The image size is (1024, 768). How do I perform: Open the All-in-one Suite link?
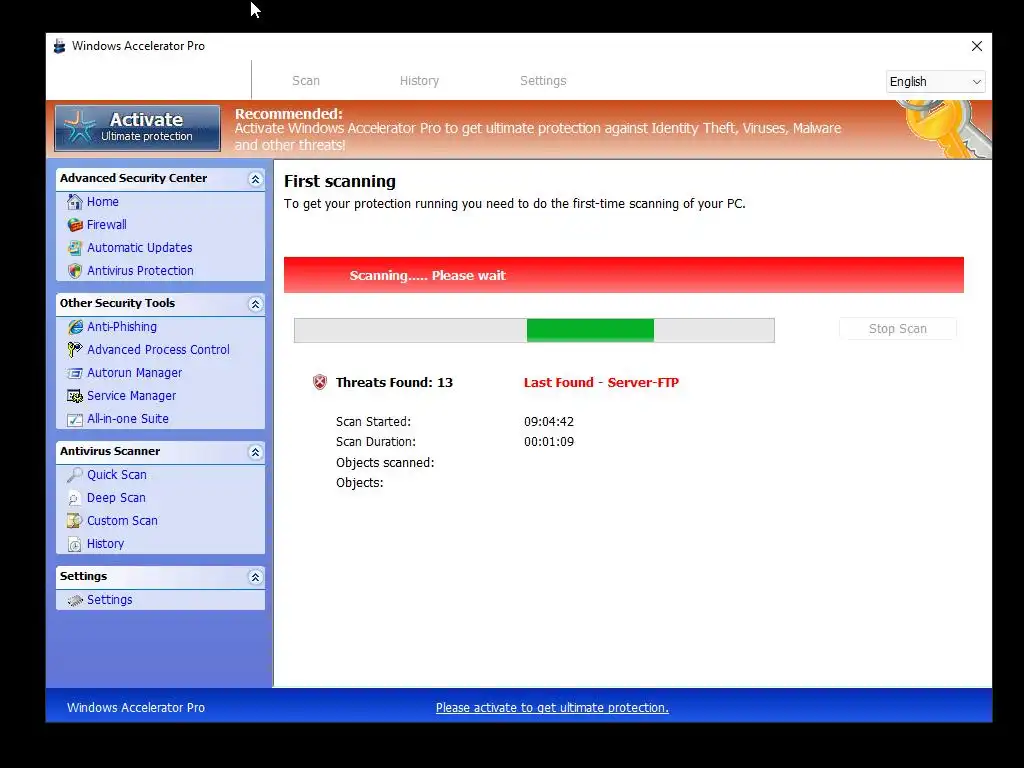[x=128, y=419]
